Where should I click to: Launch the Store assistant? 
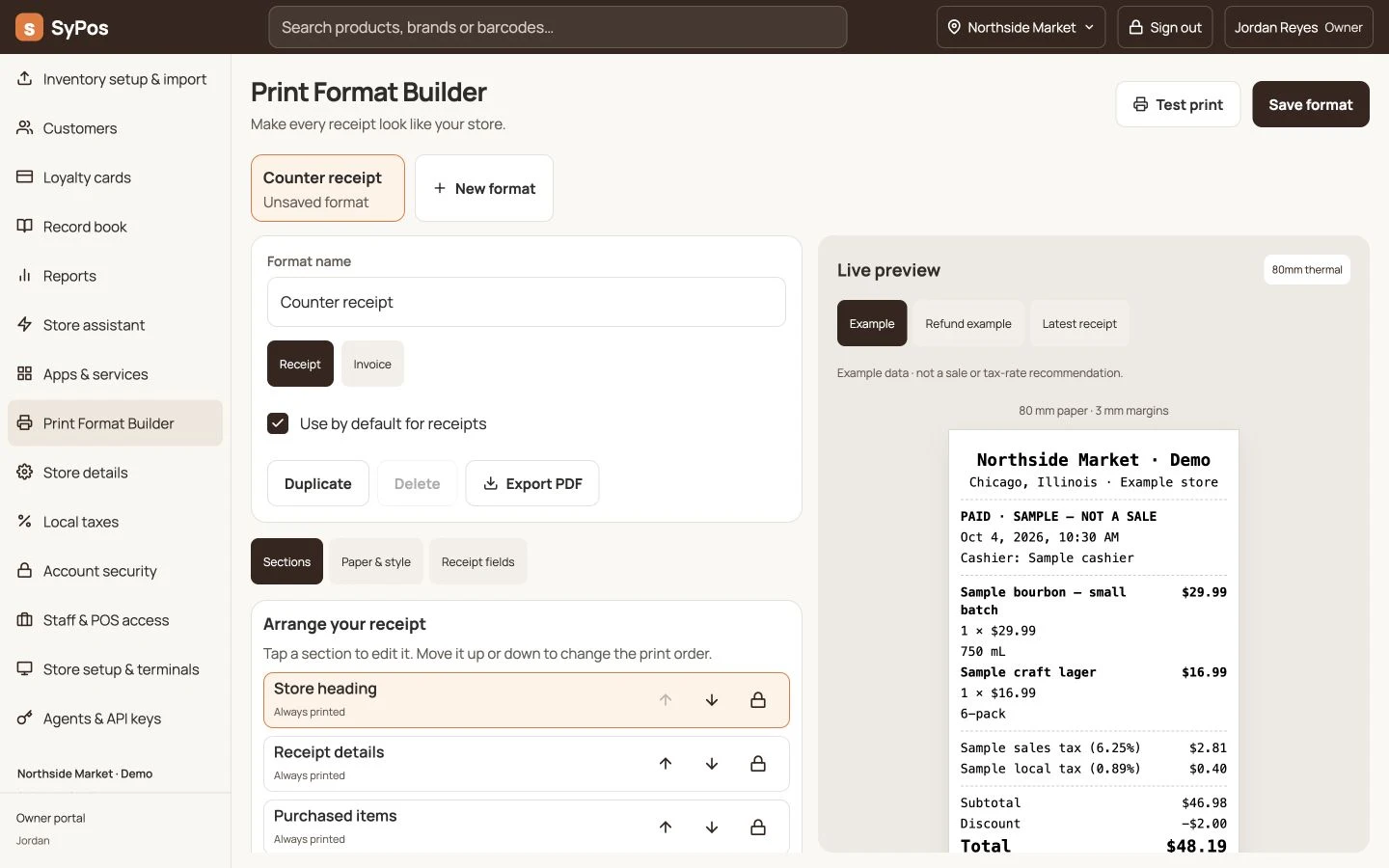(115, 325)
